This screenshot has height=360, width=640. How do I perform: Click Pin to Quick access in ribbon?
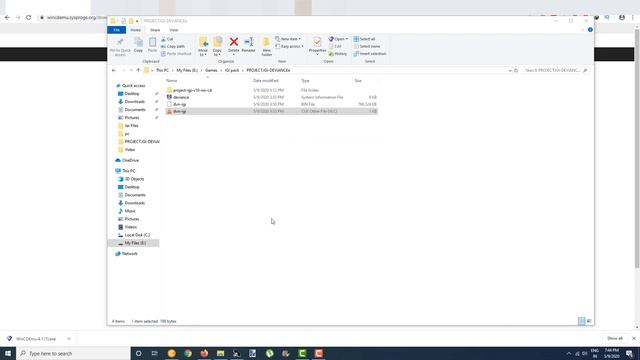pos(120,47)
